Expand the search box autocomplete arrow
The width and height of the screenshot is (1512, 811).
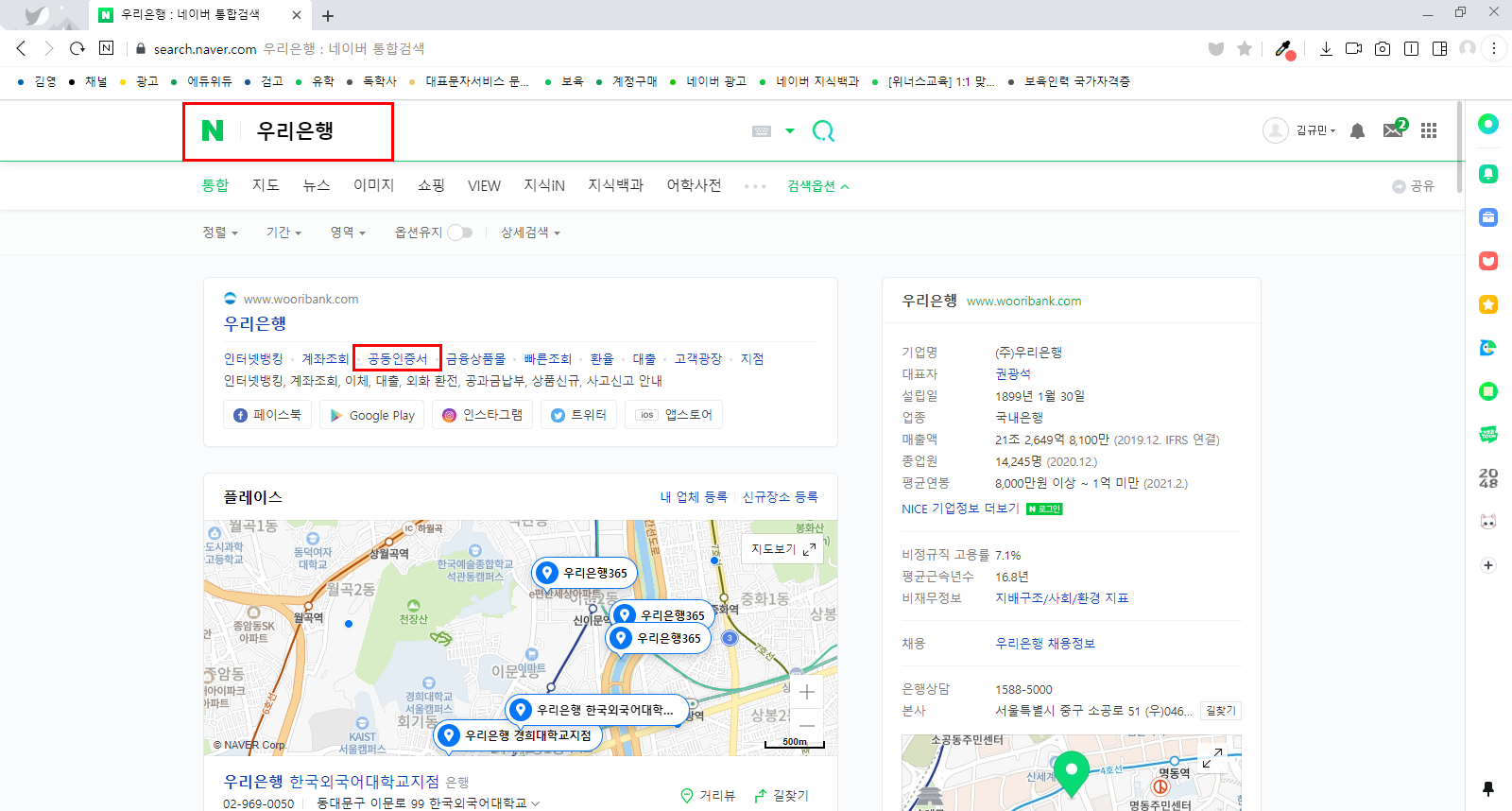point(790,131)
